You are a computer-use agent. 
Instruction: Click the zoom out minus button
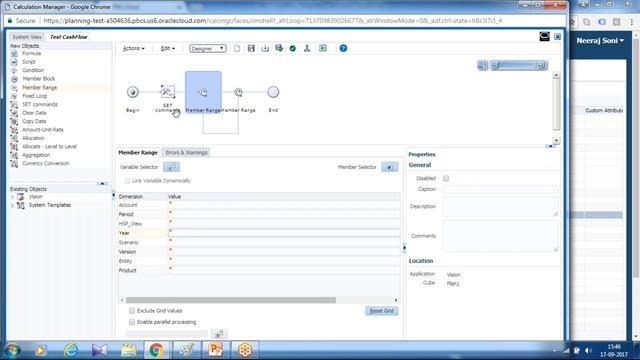point(494,65)
